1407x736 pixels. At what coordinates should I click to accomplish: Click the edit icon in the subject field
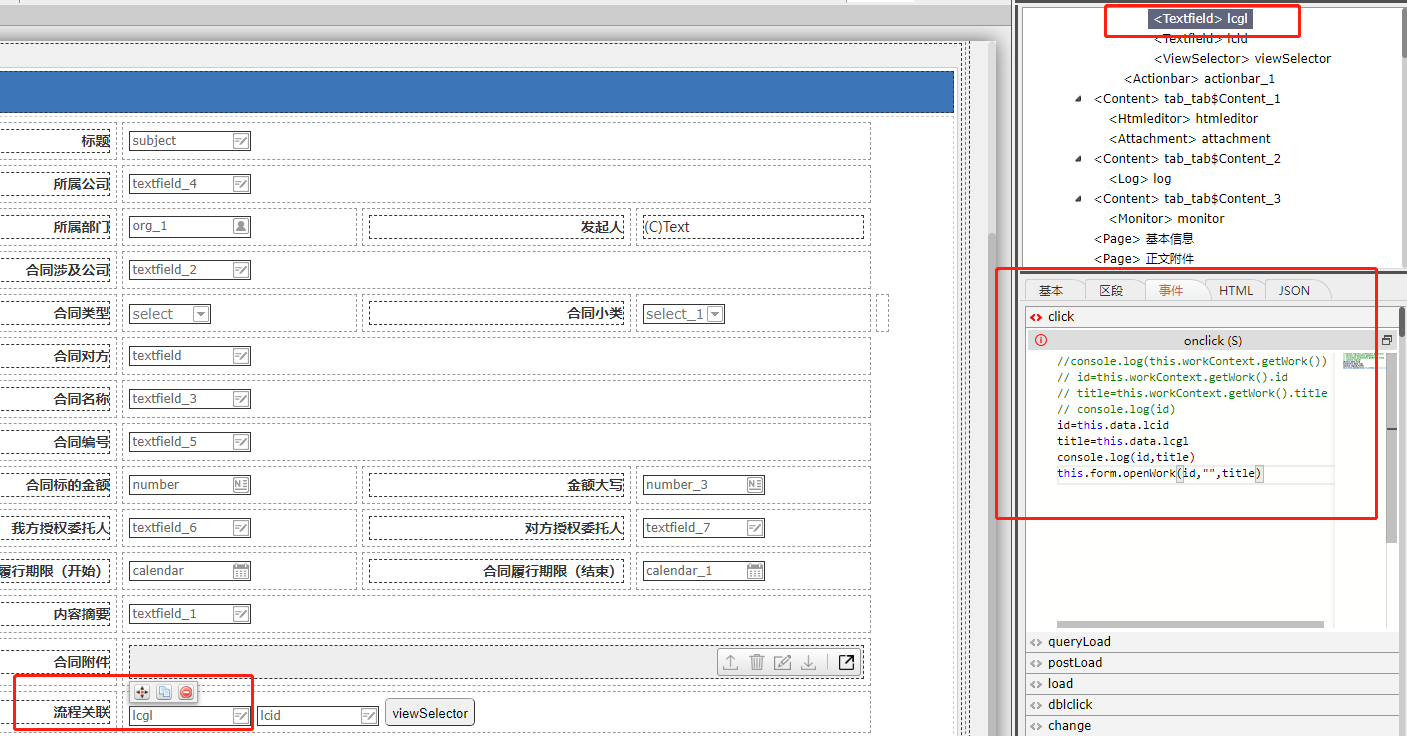[240, 141]
